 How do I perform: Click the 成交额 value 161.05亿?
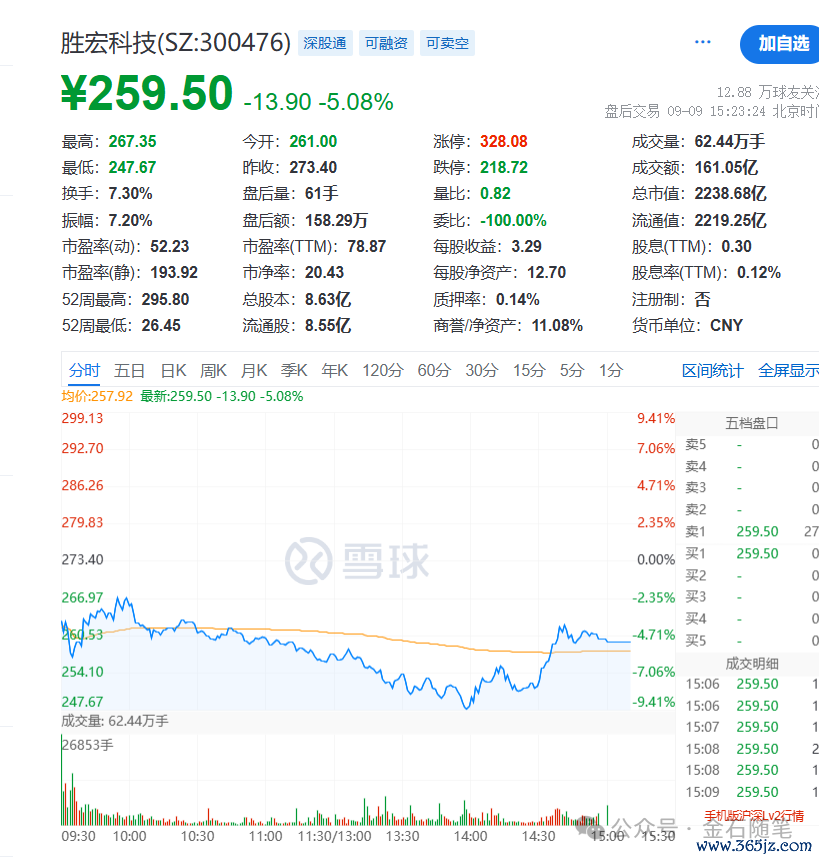[x=726, y=167]
